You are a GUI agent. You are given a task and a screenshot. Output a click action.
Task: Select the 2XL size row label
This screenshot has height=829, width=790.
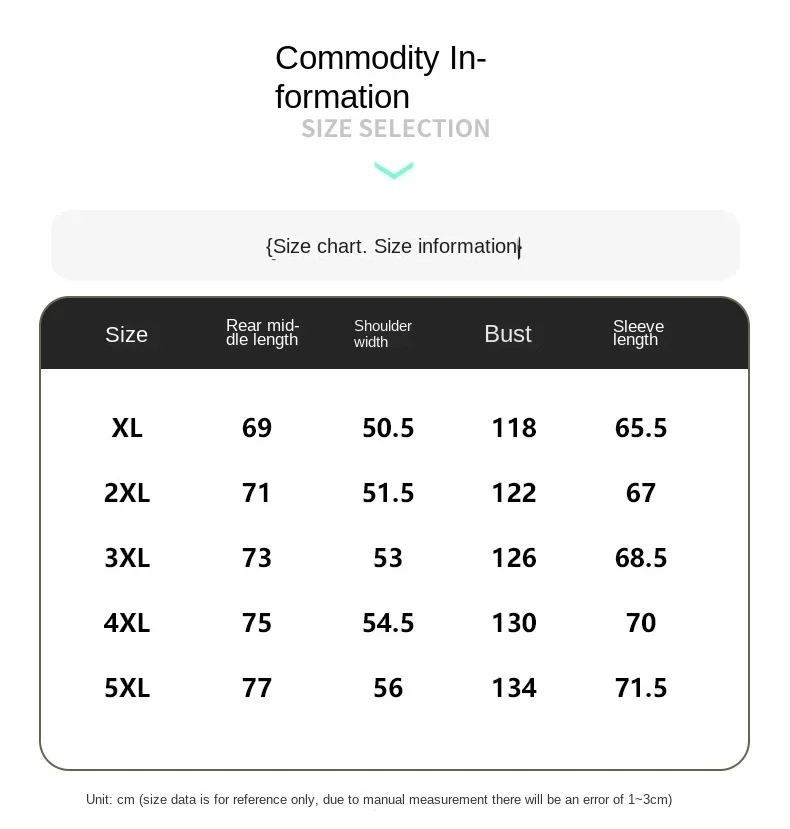[127, 493]
